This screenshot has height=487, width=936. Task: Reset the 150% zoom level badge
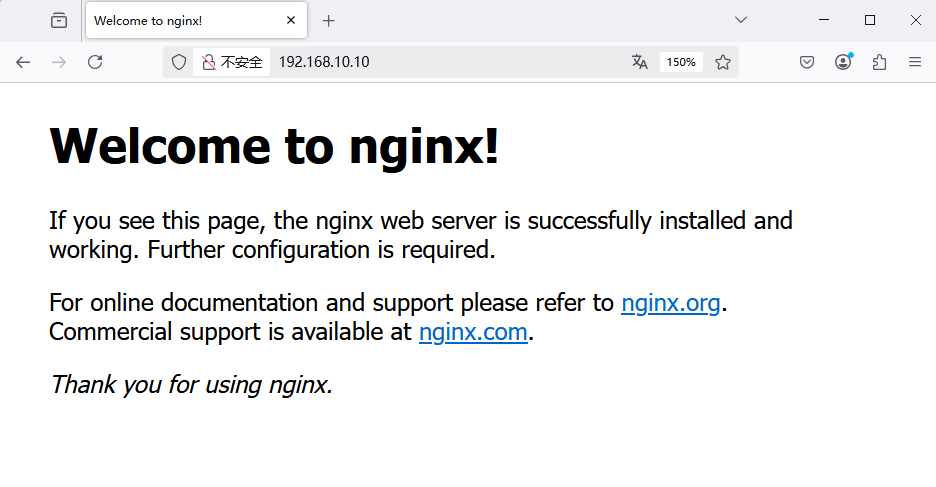(681, 62)
